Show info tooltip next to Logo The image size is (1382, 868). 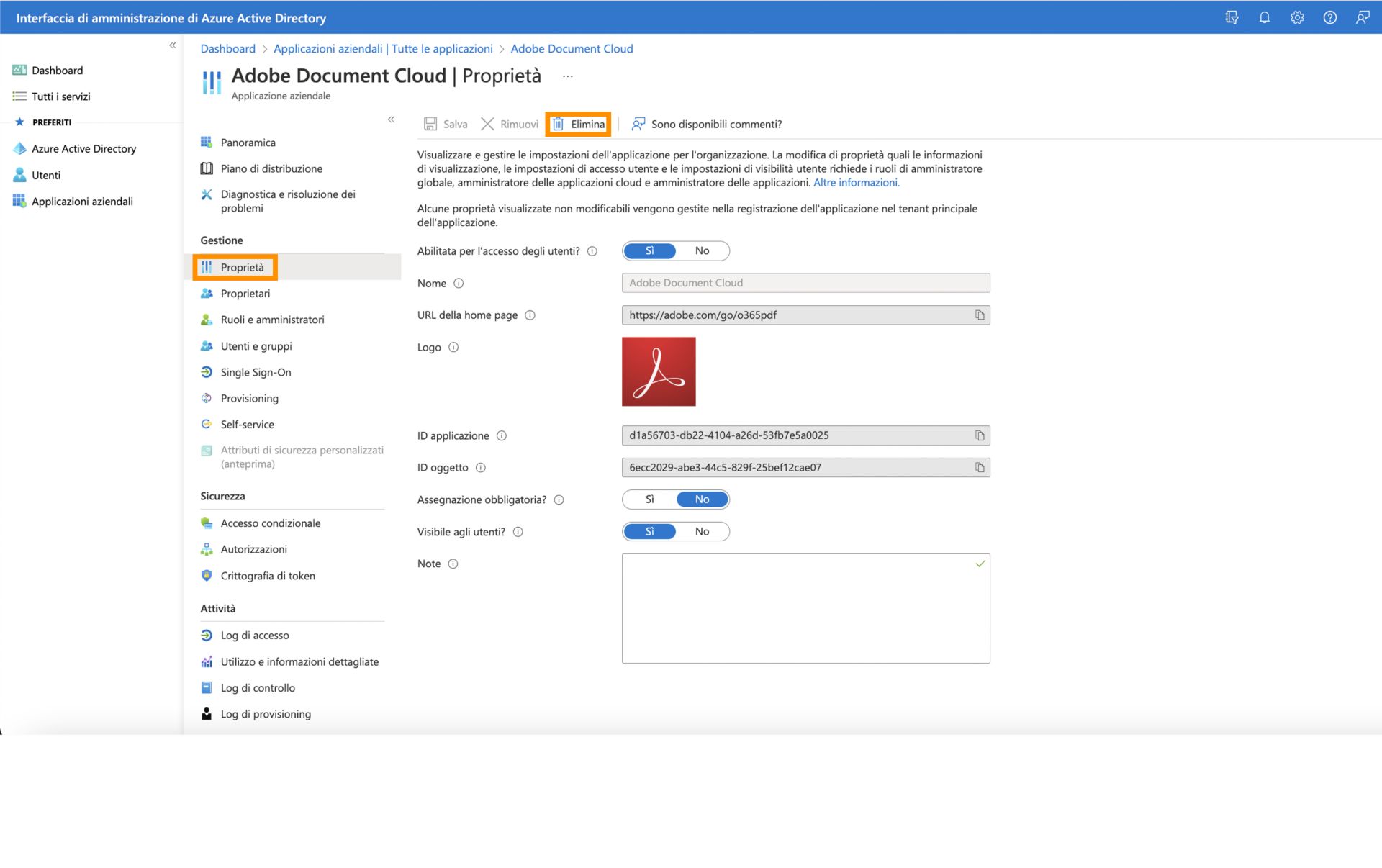pos(453,348)
